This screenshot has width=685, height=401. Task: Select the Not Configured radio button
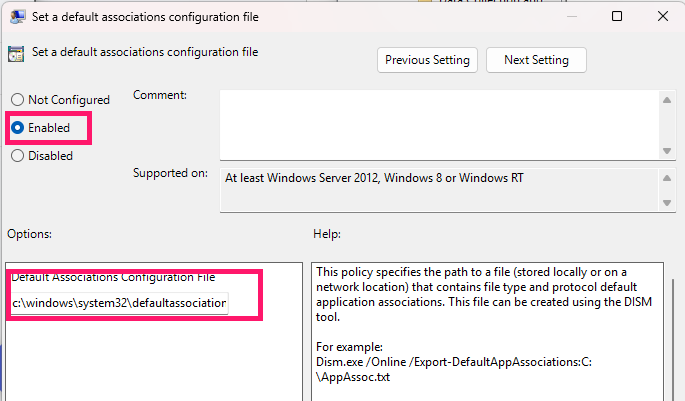click(60, 100)
